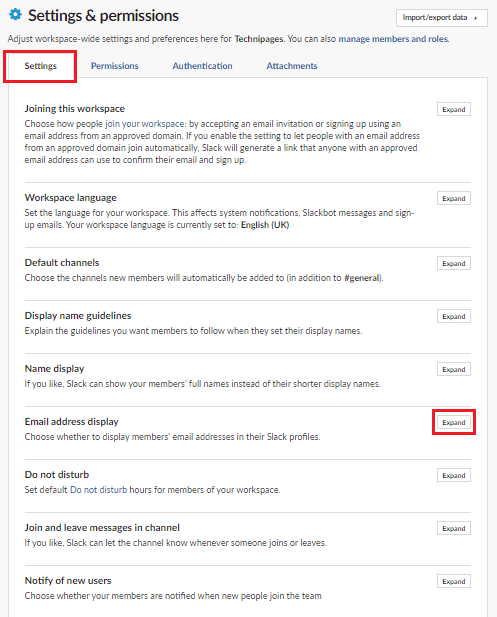Click the Do not disturb hyperlink in description
The width and height of the screenshot is (497, 617).
point(98,490)
